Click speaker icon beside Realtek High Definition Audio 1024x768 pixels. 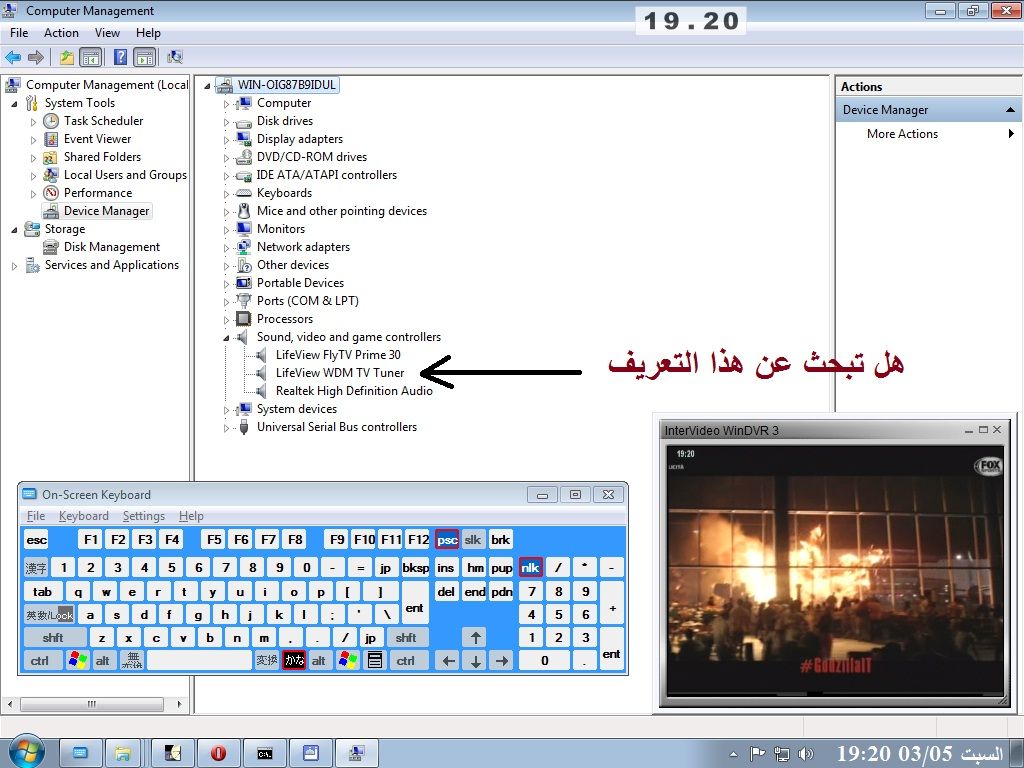[261, 391]
